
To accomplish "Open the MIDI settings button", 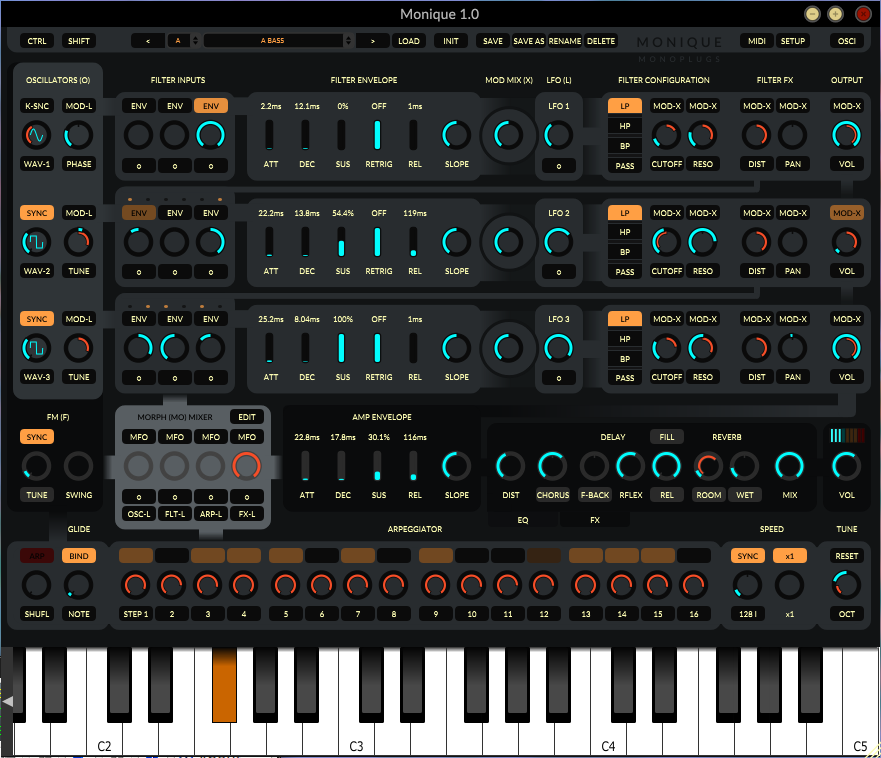I will tap(757, 41).
